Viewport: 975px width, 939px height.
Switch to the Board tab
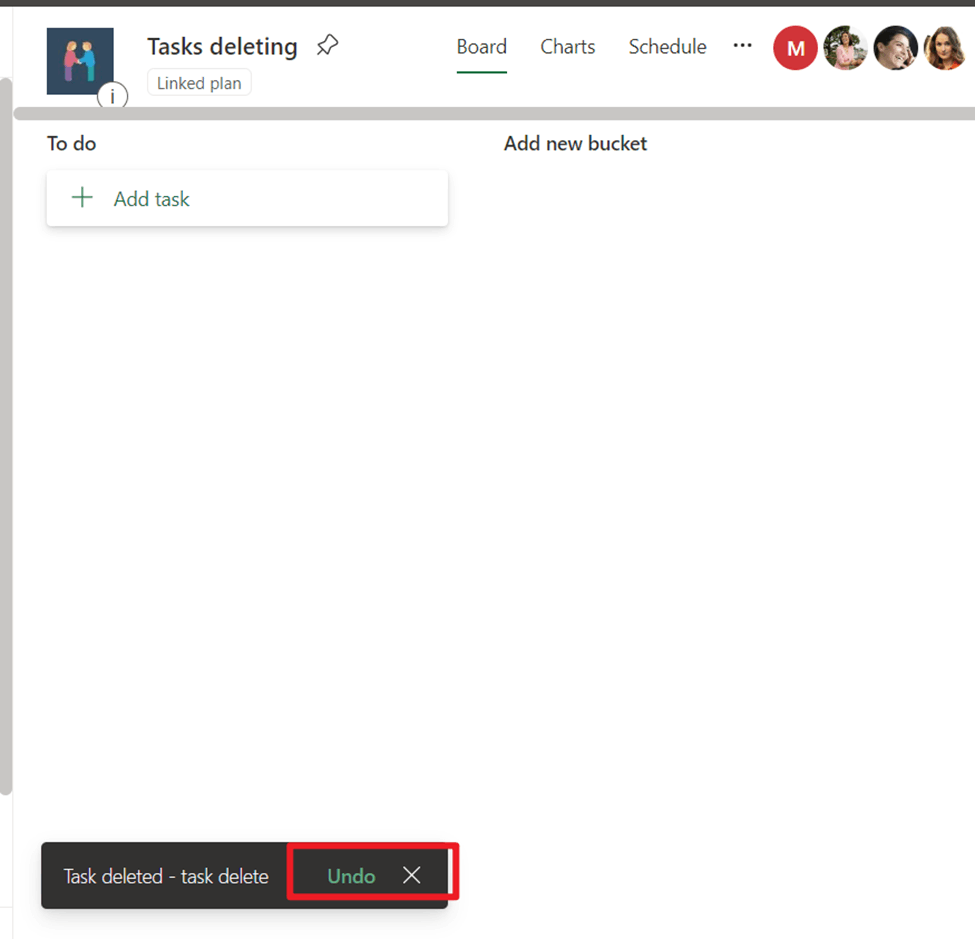coord(482,47)
